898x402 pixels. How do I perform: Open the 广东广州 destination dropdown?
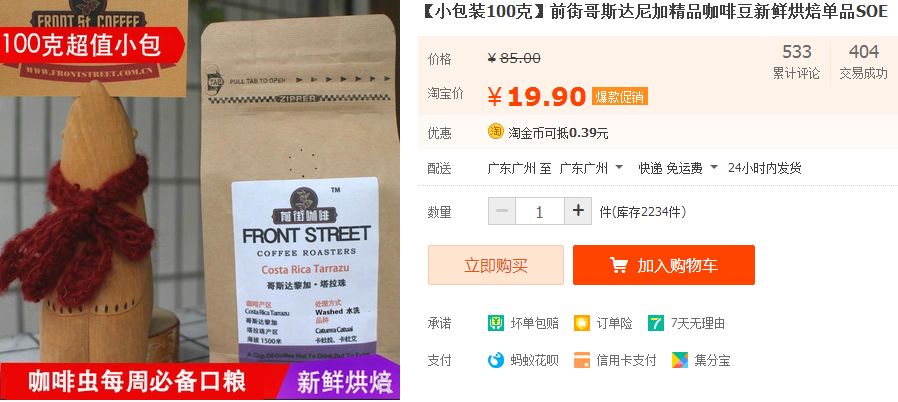pos(591,168)
